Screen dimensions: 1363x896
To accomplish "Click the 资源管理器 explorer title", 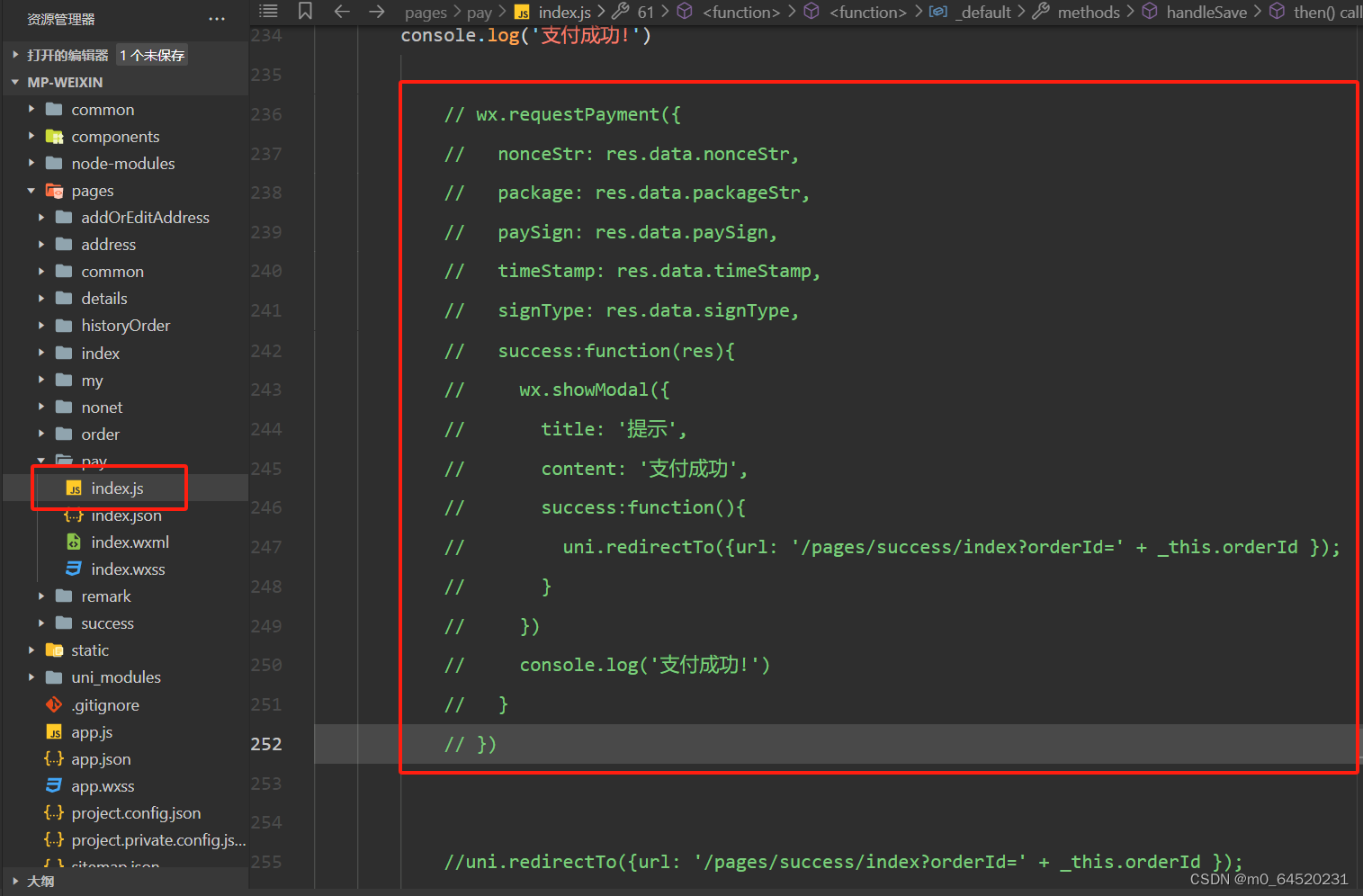I will (x=60, y=19).
